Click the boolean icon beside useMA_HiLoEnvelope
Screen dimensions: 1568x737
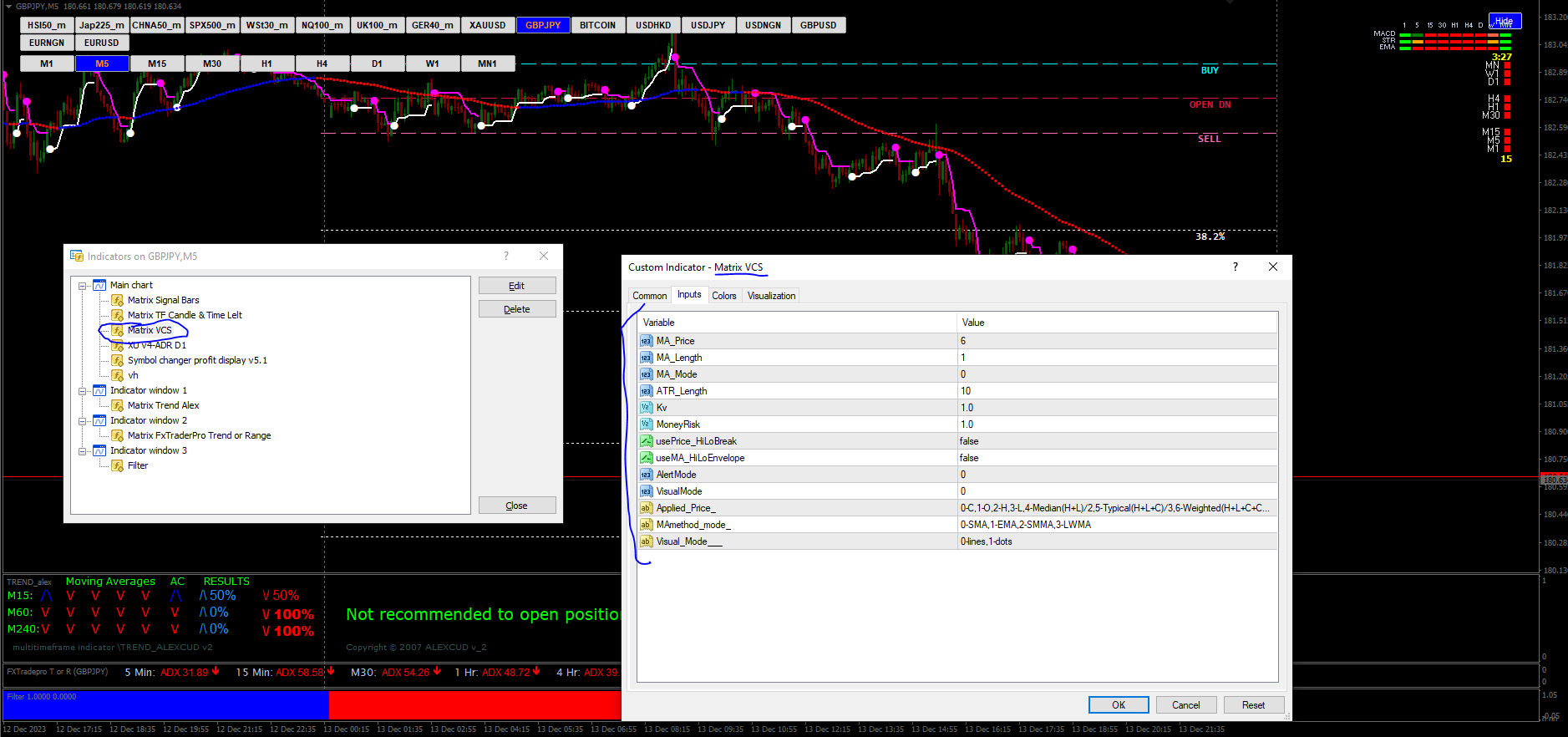coord(646,458)
